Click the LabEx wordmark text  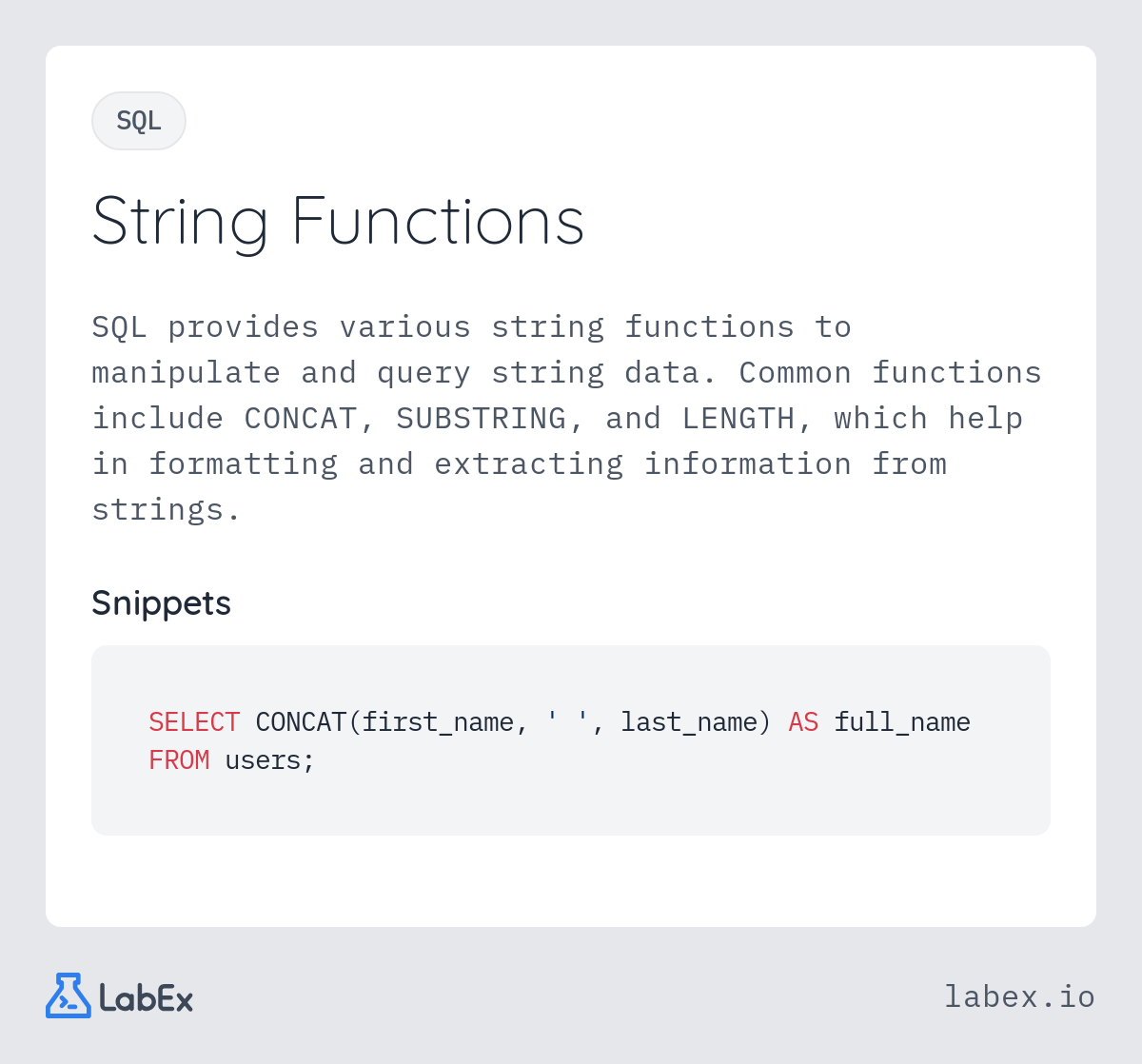147,998
